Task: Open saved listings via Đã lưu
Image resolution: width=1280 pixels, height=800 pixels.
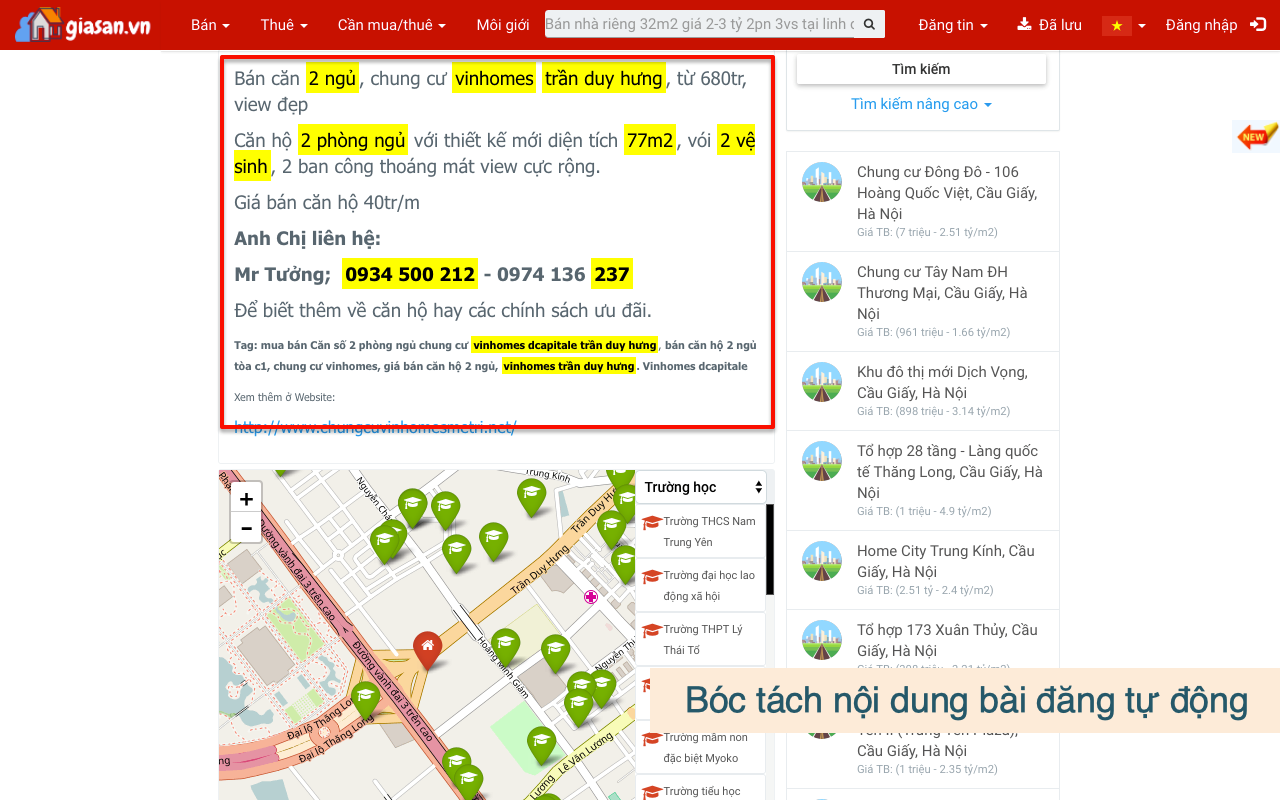Action: (x=1049, y=25)
